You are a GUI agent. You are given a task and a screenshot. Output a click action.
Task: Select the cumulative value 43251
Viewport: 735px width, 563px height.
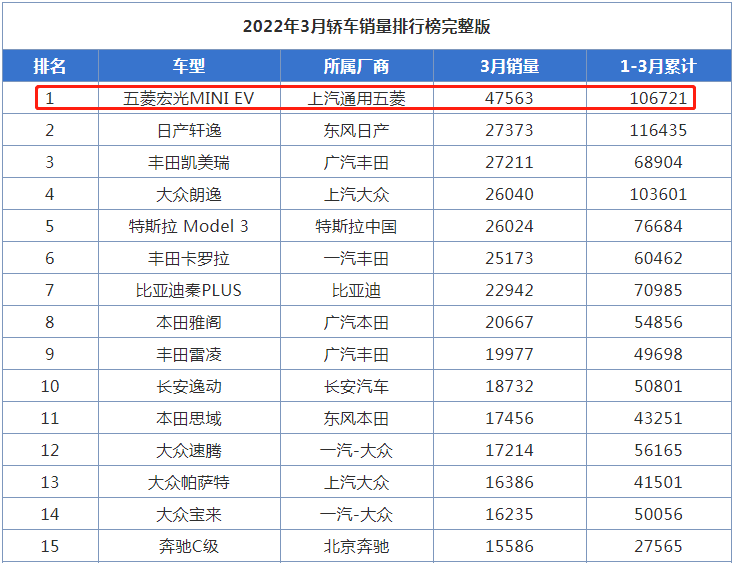(x=658, y=419)
